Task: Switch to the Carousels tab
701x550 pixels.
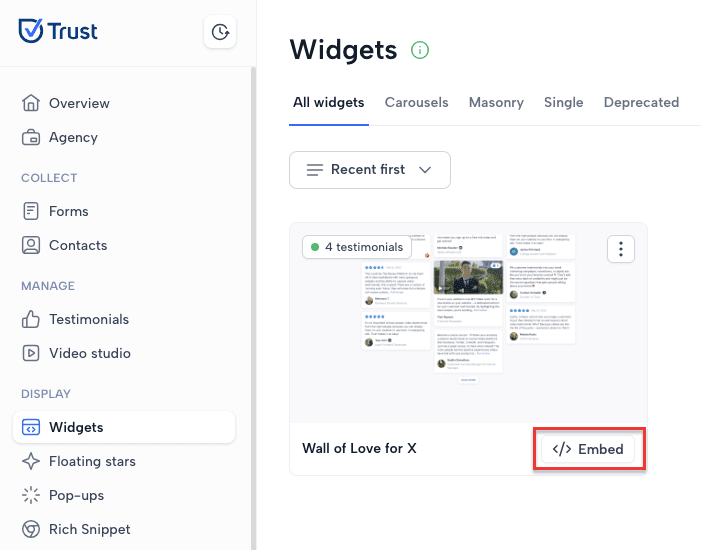Action: (416, 102)
